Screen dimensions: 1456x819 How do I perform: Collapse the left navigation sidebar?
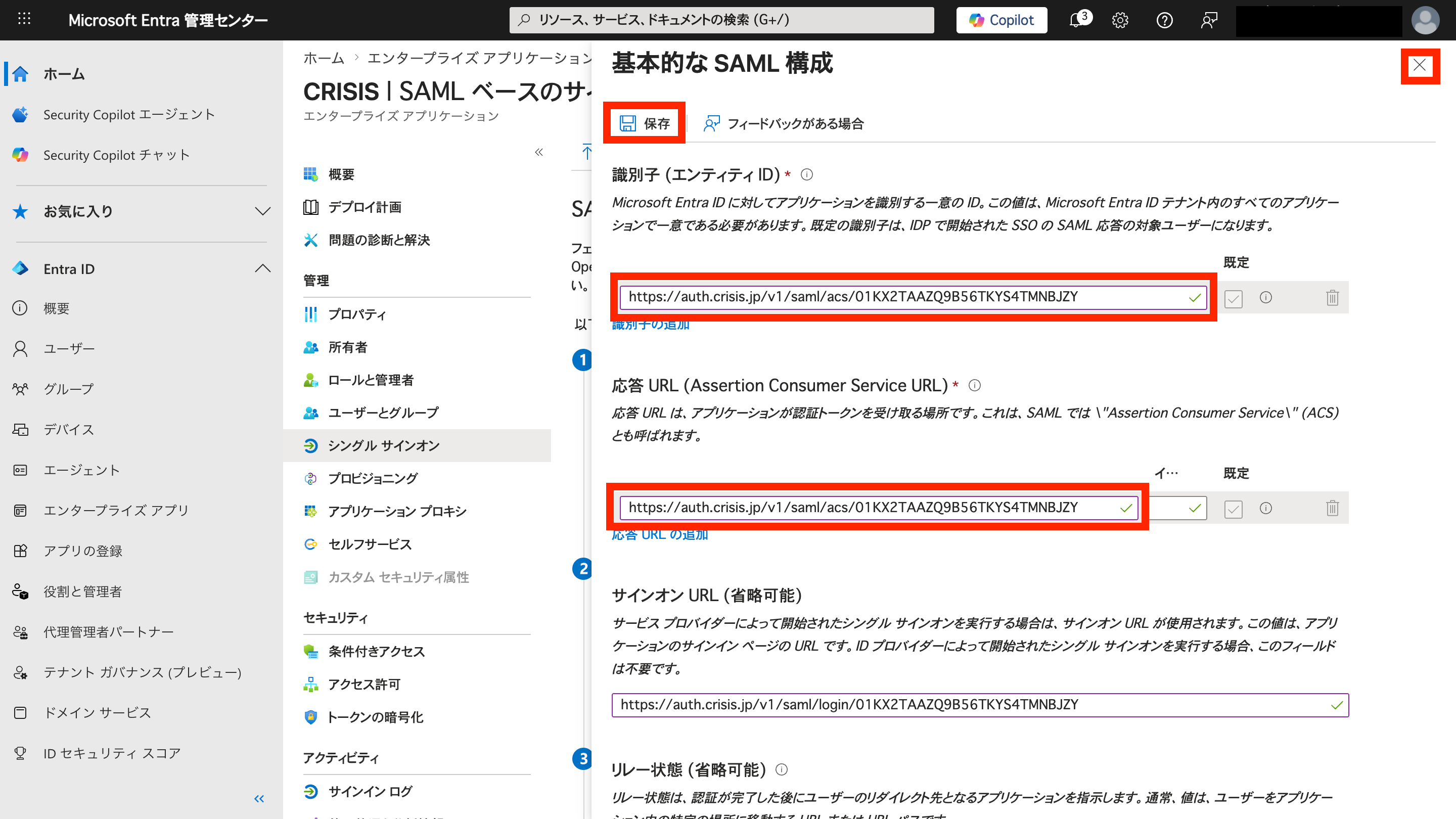coord(259,799)
